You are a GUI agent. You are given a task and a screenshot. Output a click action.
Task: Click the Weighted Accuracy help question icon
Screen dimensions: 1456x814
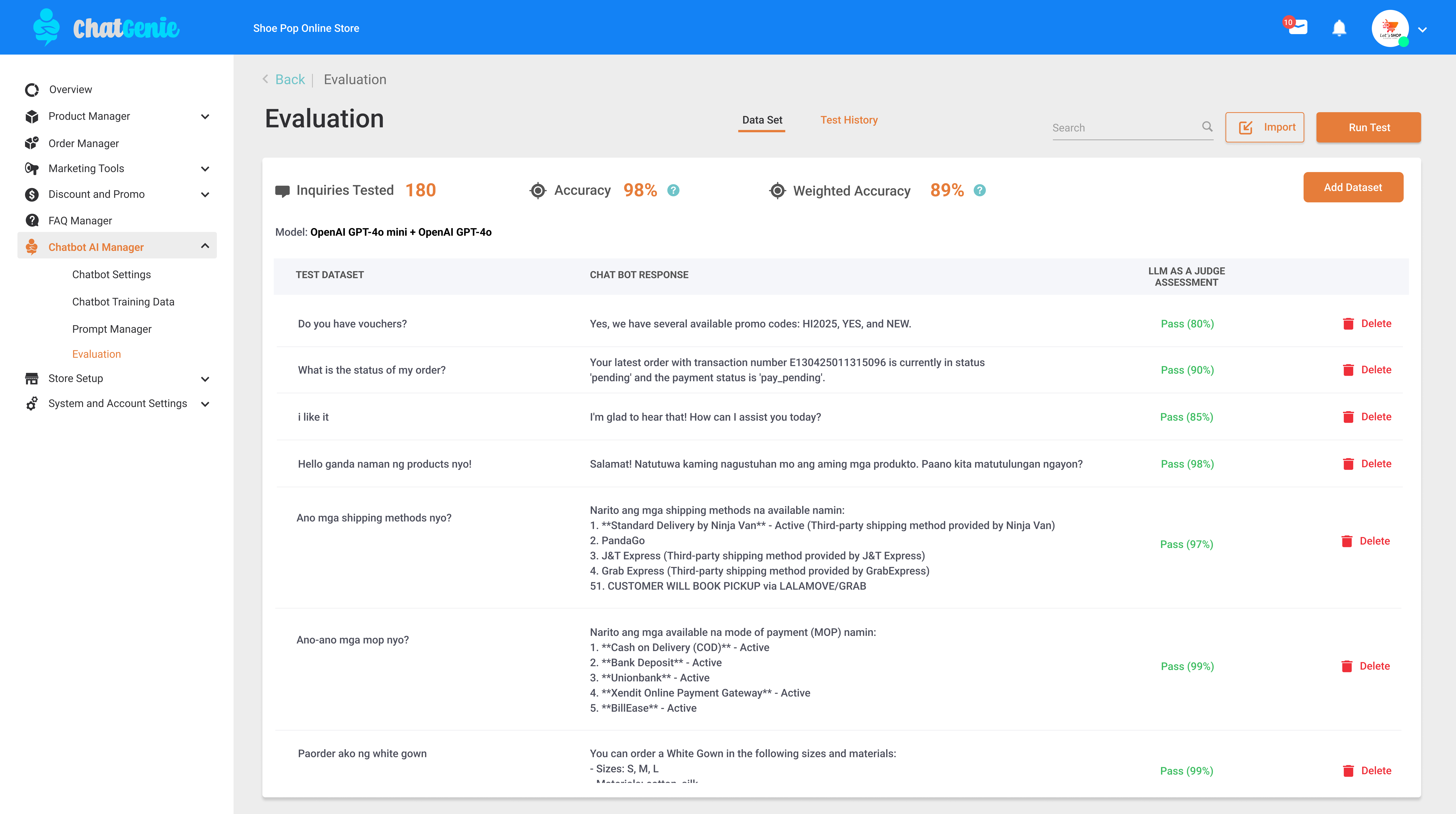980,190
